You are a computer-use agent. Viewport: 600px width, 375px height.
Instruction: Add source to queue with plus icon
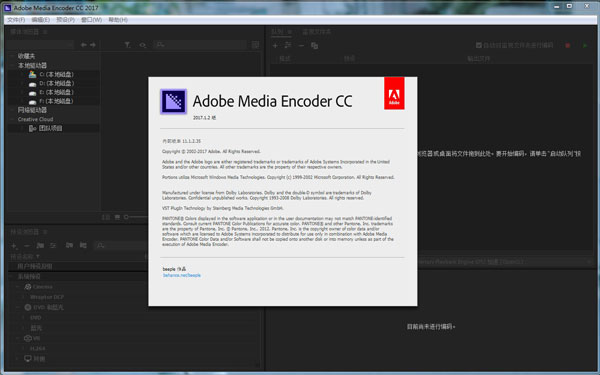[x=275, y=46]
